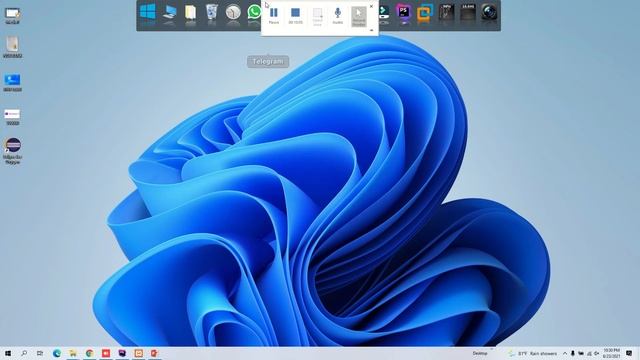Toggle Record Pointer in the recorder toolbar

click(x=359, y=17)
